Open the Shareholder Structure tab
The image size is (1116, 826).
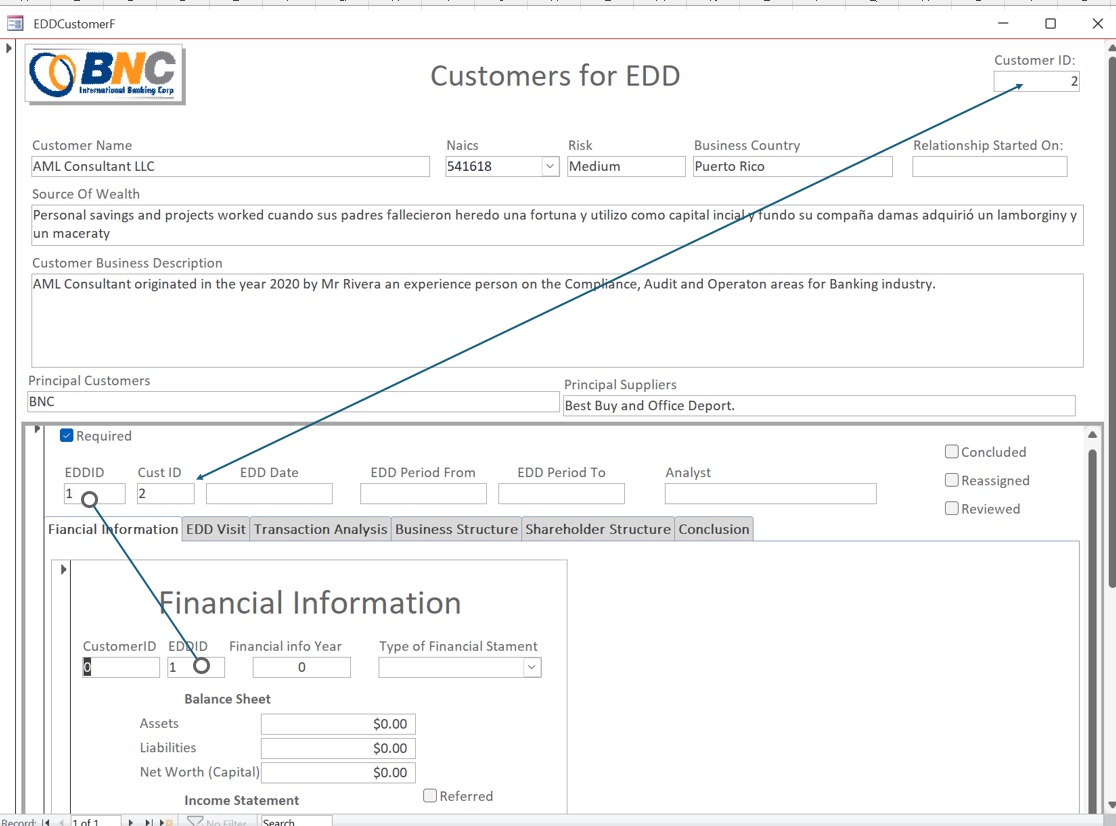coord(598,529)
